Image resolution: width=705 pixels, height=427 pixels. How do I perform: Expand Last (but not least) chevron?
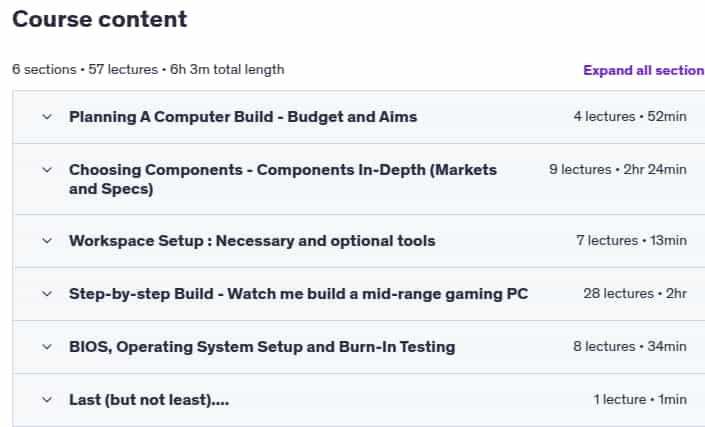[x=47, y=400]
